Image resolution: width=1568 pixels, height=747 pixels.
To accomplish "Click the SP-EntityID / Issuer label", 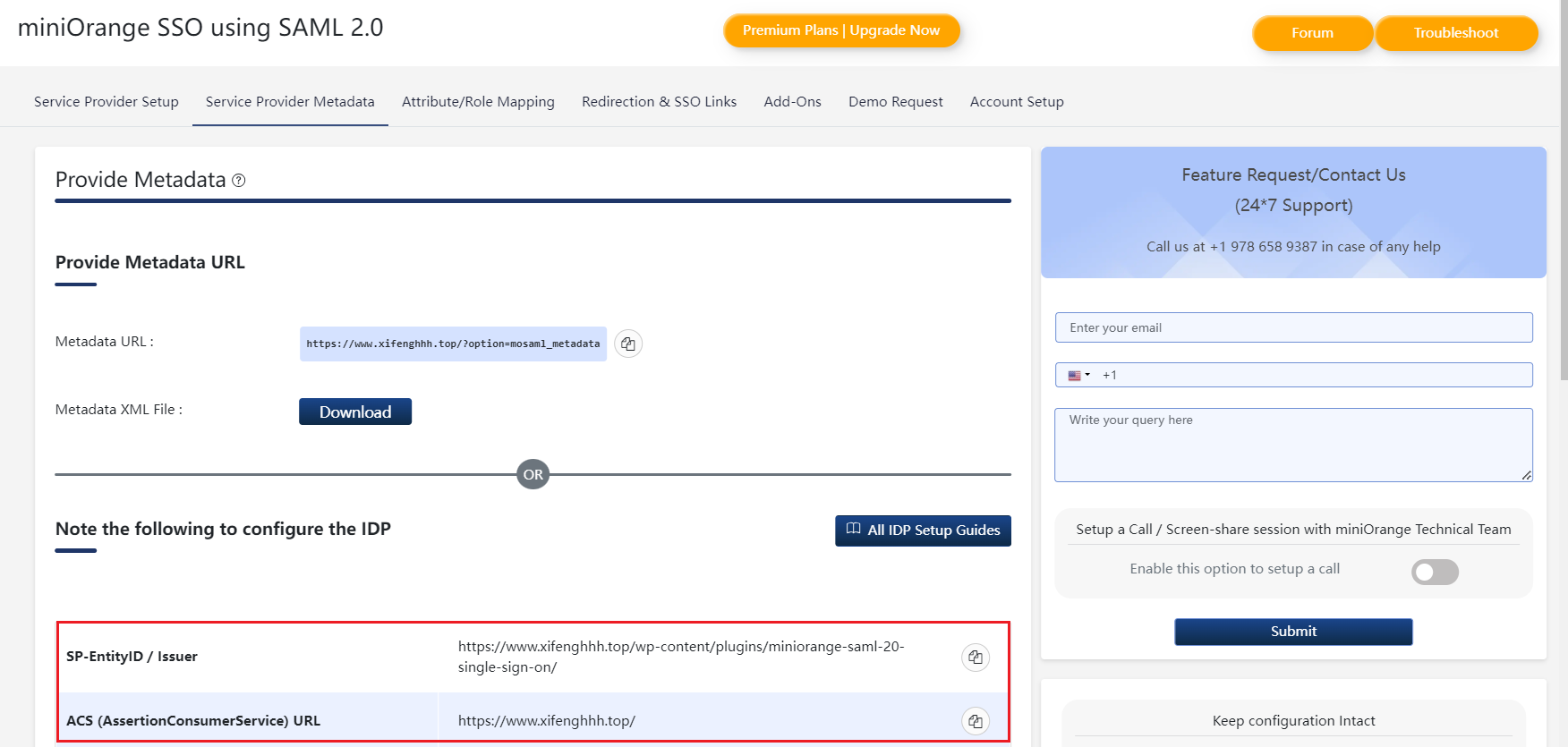I will (x=132, y=657).
